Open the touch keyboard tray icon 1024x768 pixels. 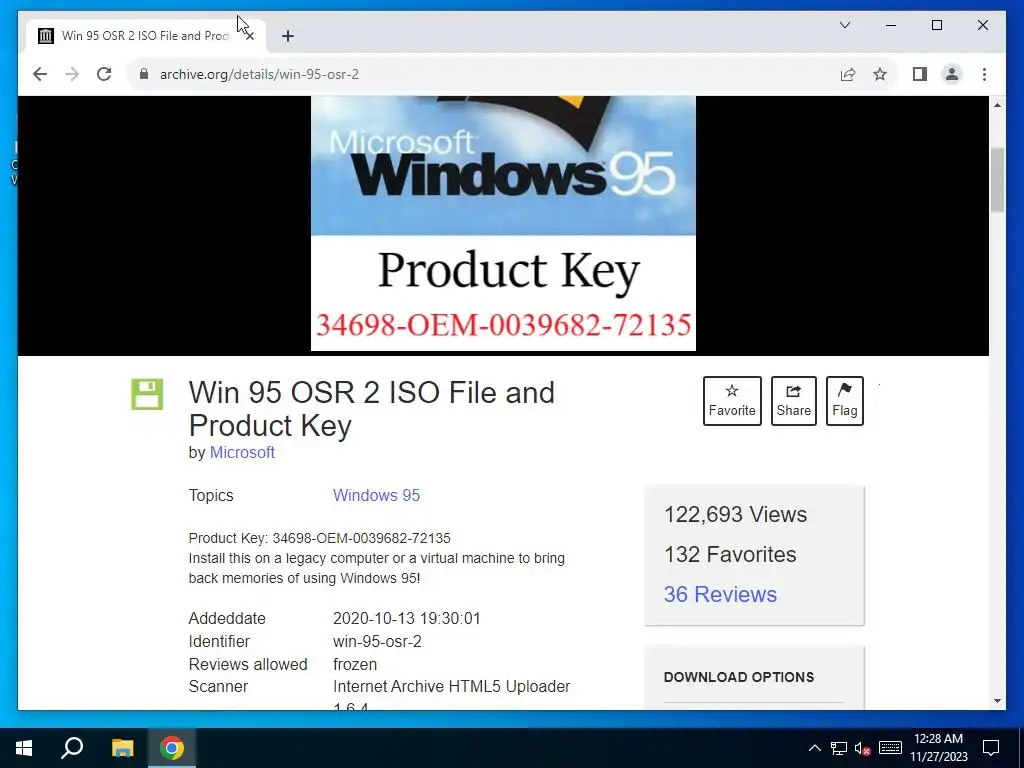click(x=890, y=748)
